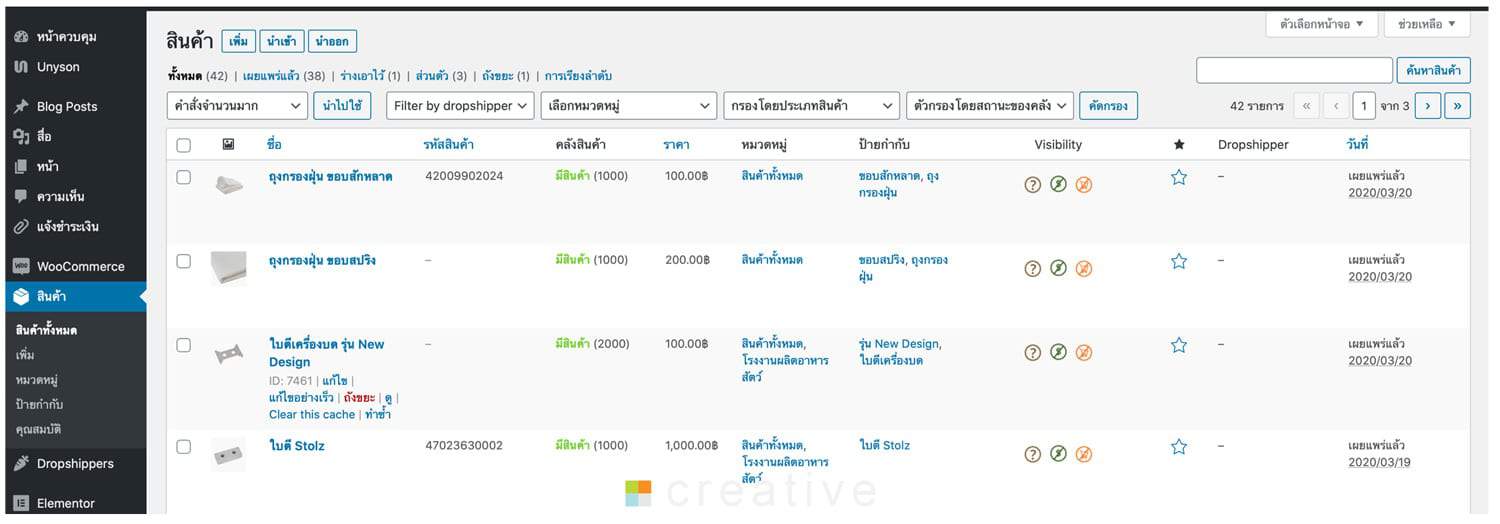The width and height of the screenshot is (1500, 524).
Task: Open WooCommerce in the sidebar
Action: pos(80,267)
